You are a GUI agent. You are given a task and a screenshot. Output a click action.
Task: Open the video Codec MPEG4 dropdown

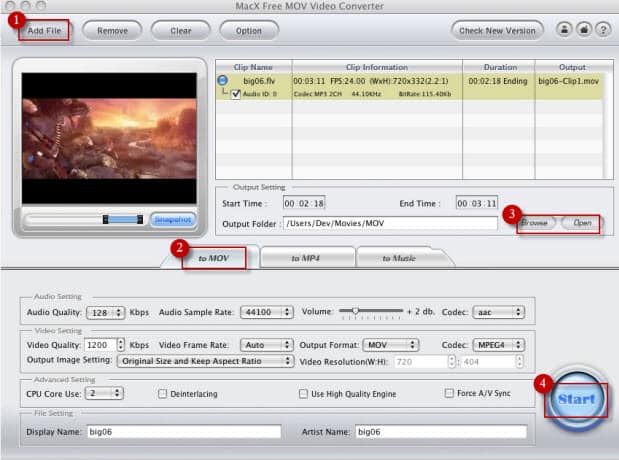tap(499, 345)
